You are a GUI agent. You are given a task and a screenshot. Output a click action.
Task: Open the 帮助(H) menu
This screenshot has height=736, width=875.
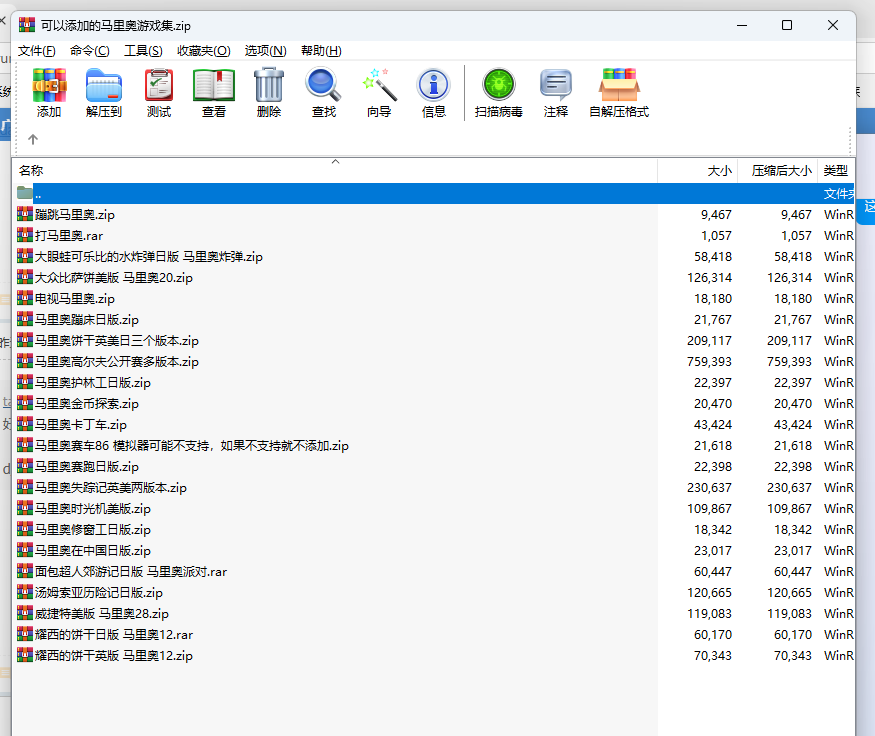[321, 51]
